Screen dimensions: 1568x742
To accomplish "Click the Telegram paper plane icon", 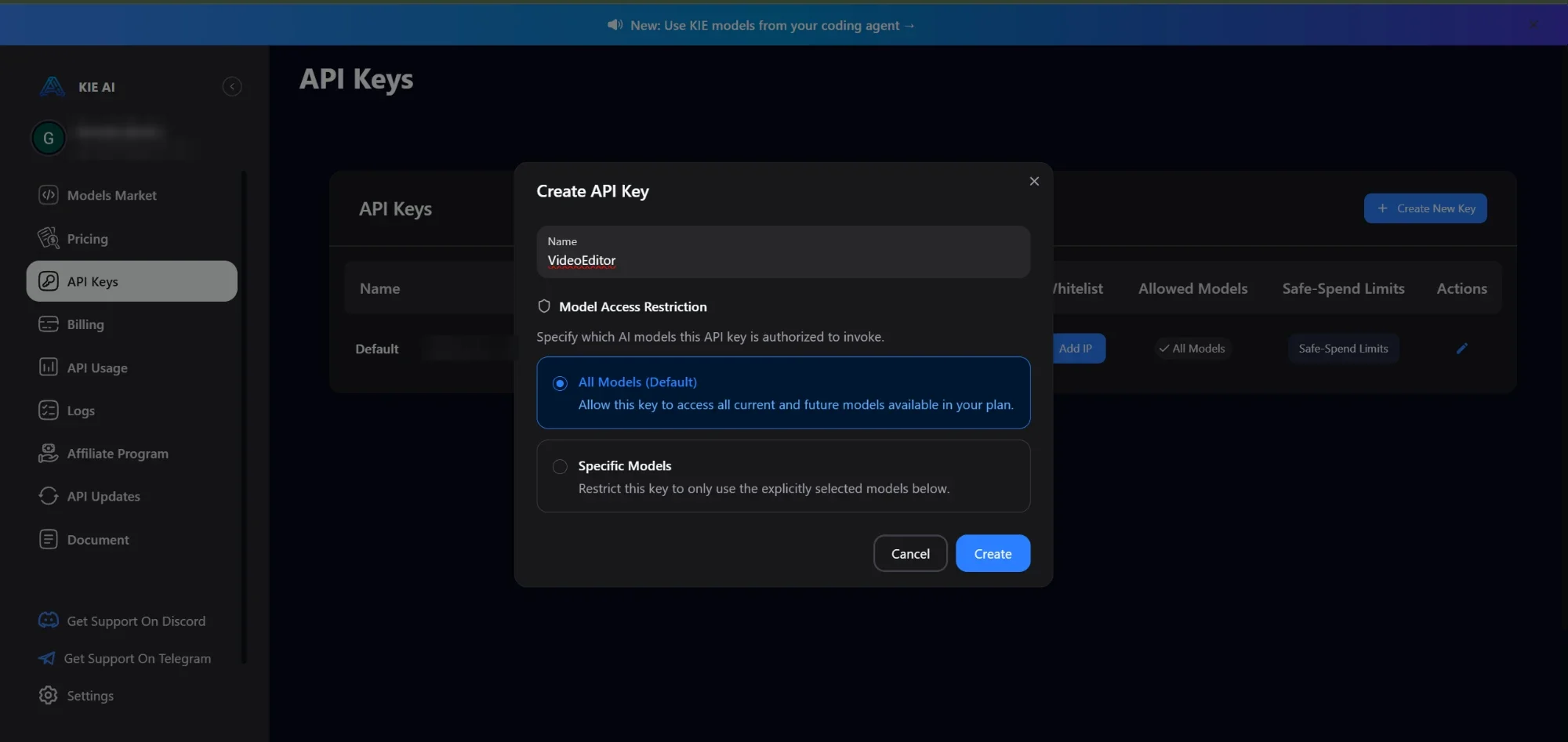I will tap(47, 658).
